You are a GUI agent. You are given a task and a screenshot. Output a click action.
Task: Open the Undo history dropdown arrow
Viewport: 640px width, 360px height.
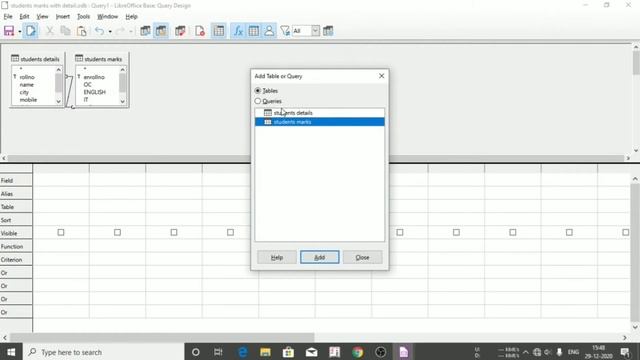[110, 31]
